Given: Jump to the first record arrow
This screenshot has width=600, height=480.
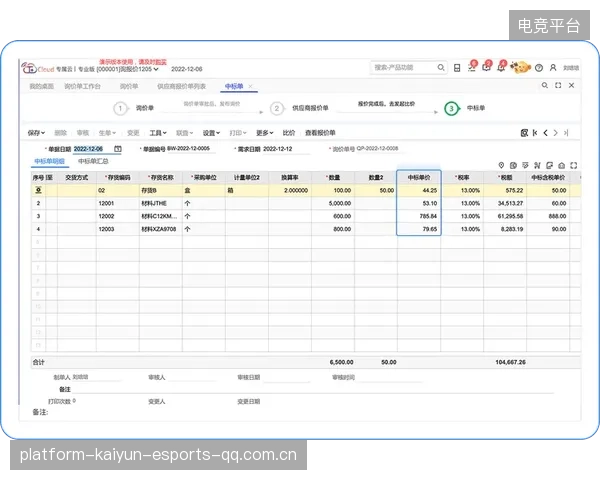Looking at the screenshot, I should pos(535,133).
